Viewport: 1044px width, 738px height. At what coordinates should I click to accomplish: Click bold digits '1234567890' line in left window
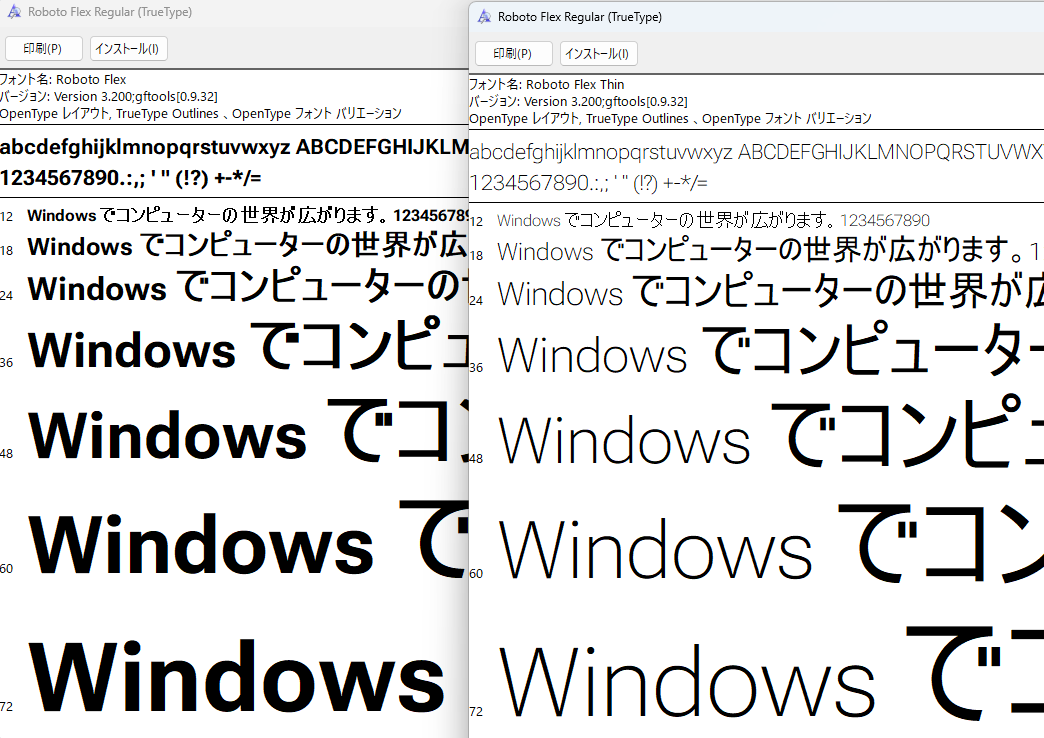coord(130,178)
